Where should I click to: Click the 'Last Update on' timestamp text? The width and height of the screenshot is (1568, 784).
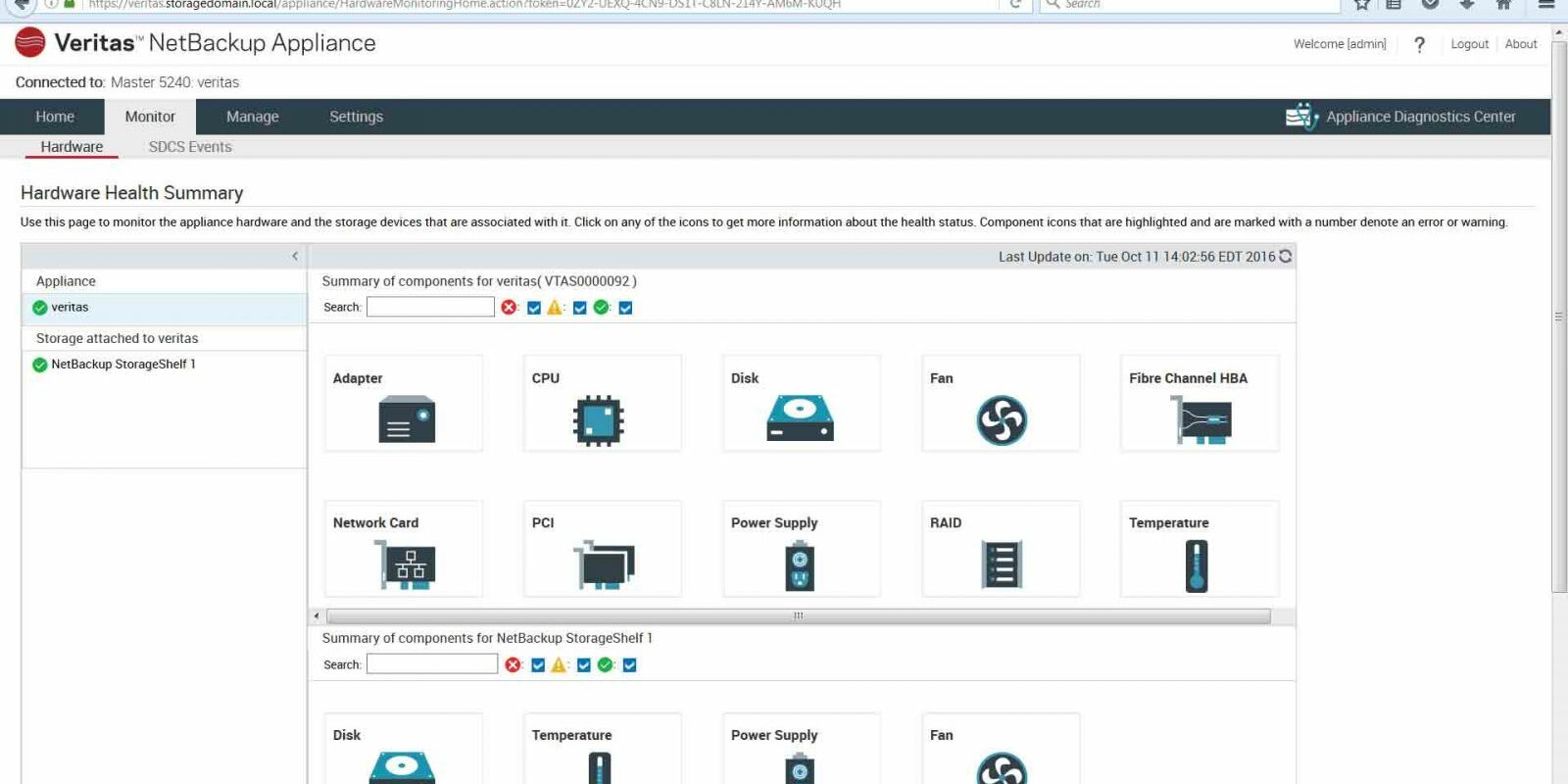pyautogui.click(x=1137, y=257)
